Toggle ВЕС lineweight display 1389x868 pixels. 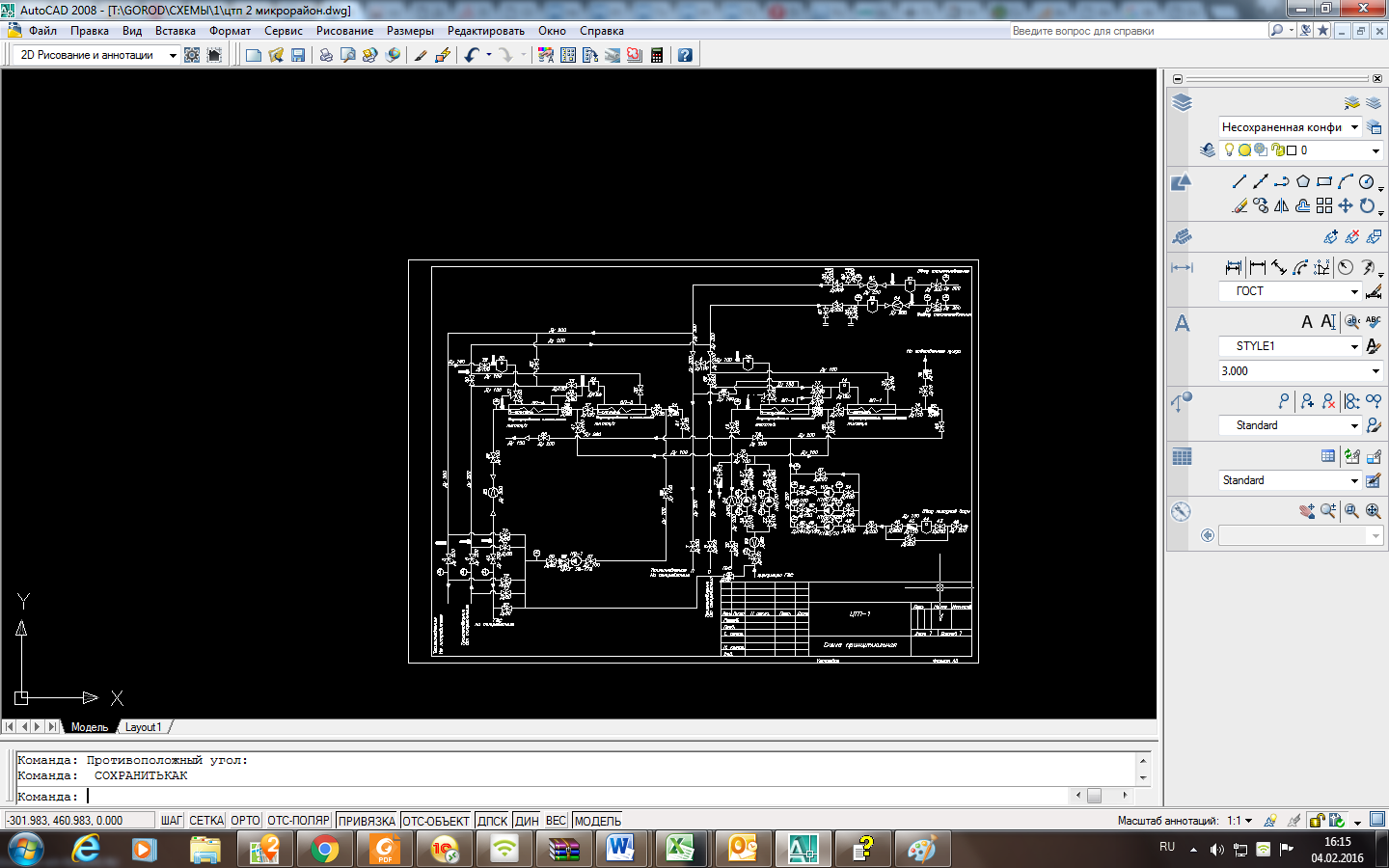coord(556,821)
